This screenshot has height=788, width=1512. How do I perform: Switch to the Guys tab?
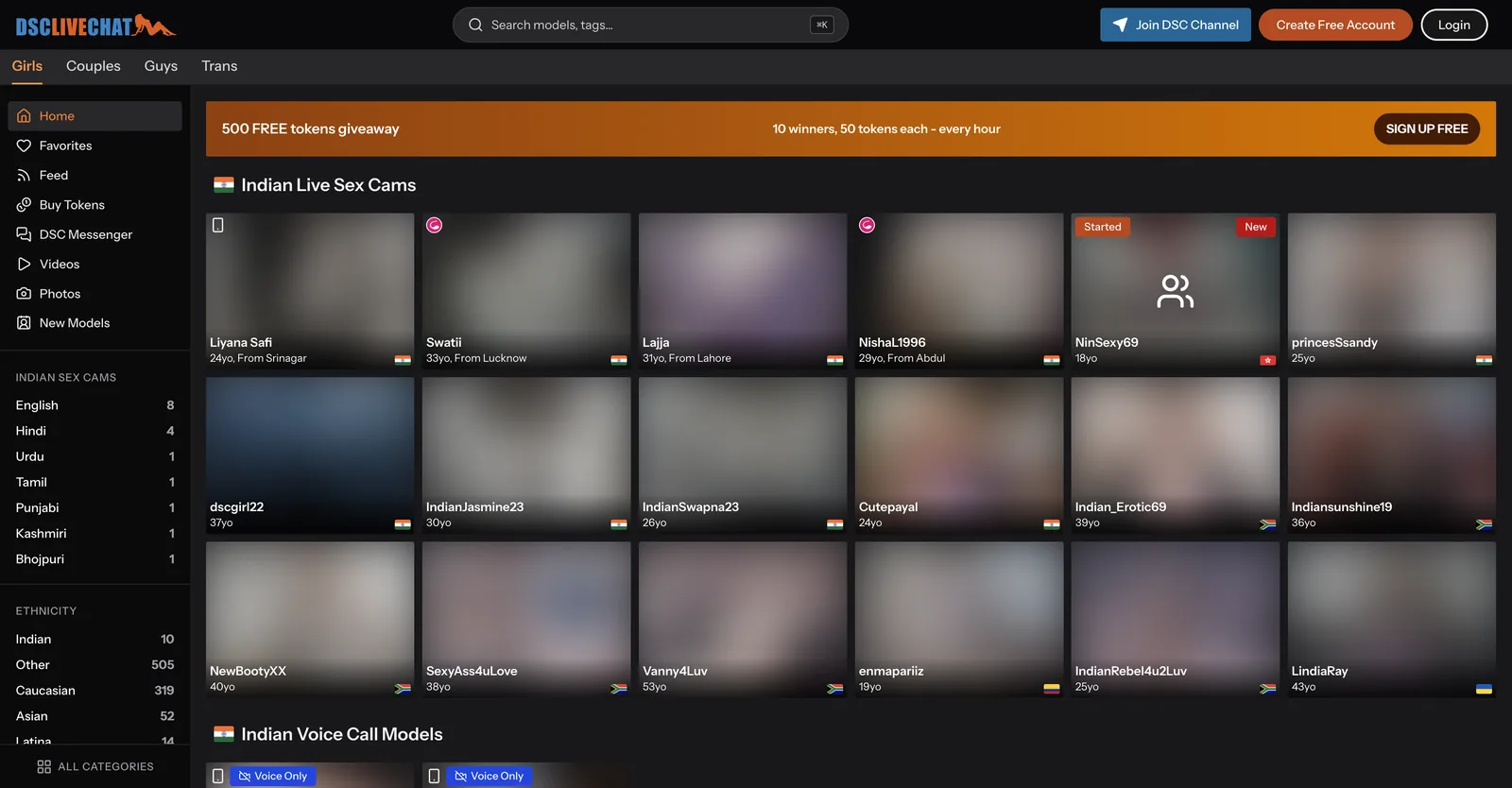(161, 66)
